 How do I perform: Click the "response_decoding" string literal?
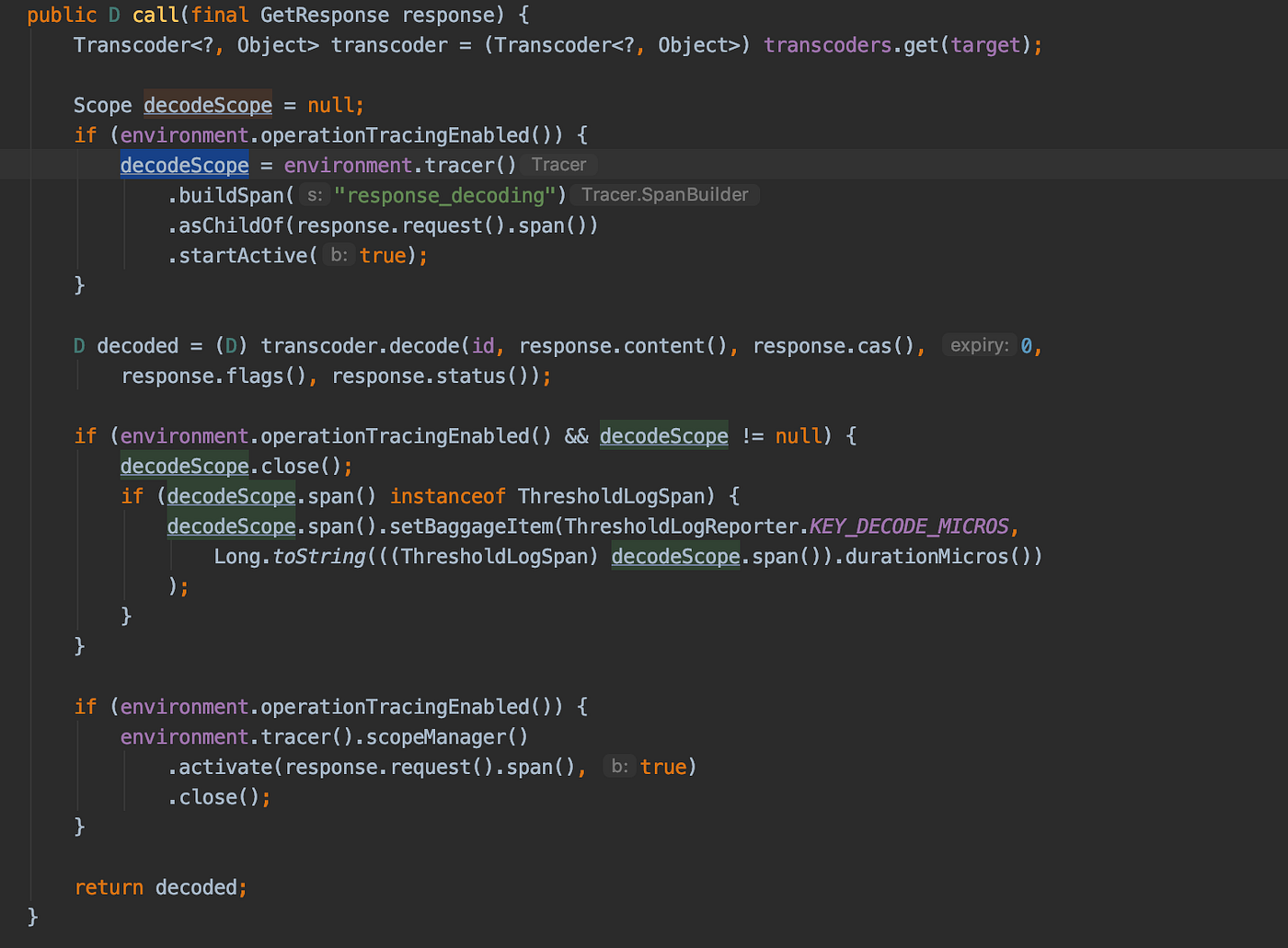tap(445, 194)
